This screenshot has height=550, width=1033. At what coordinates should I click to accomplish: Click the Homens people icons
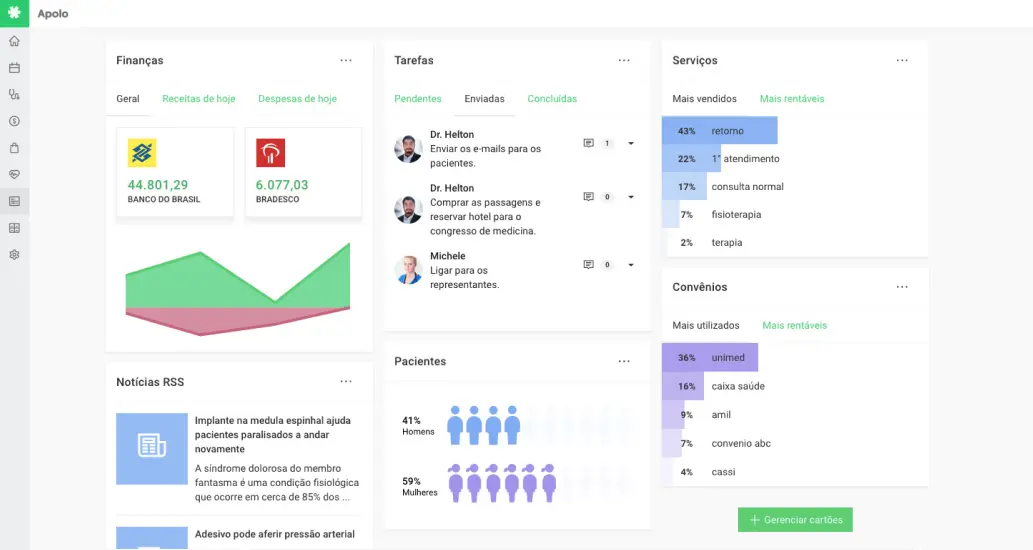(484, 426)
